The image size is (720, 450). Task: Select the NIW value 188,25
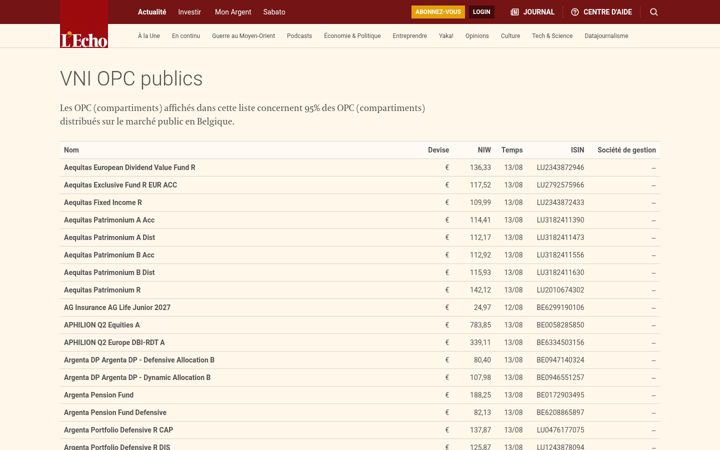coord(480,395)
